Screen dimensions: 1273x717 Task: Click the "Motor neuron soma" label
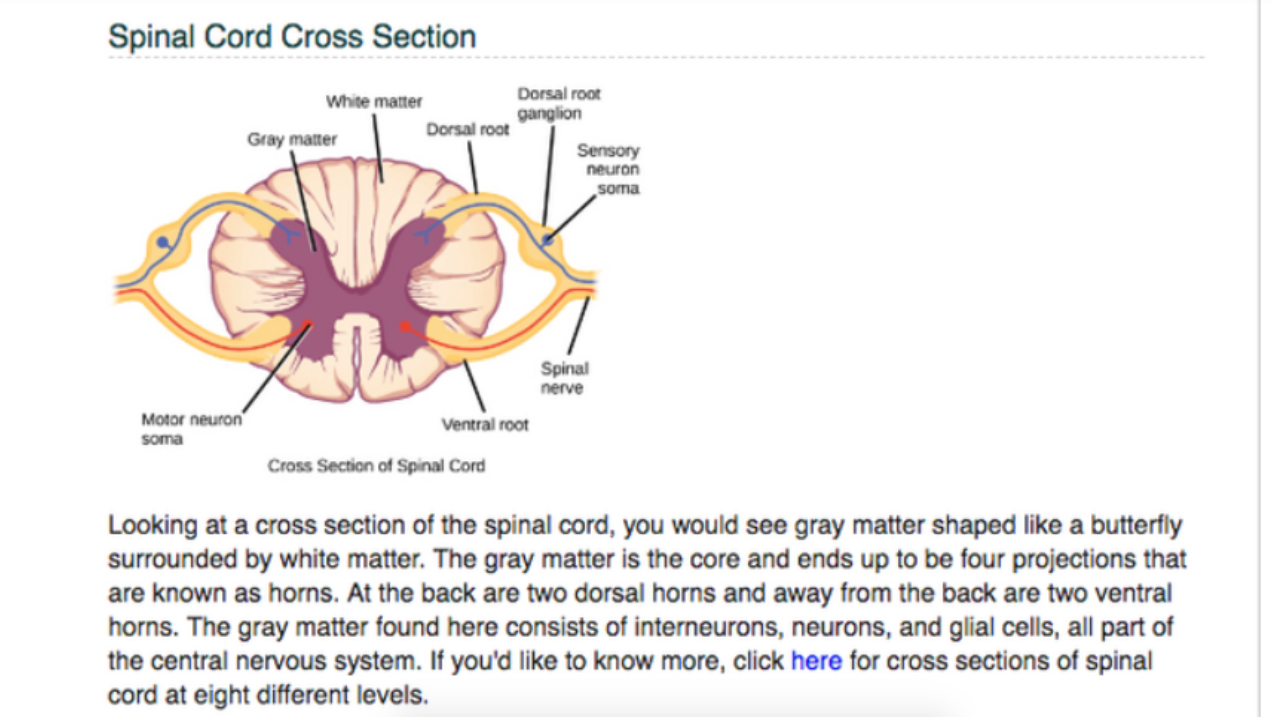pos(191,429)
